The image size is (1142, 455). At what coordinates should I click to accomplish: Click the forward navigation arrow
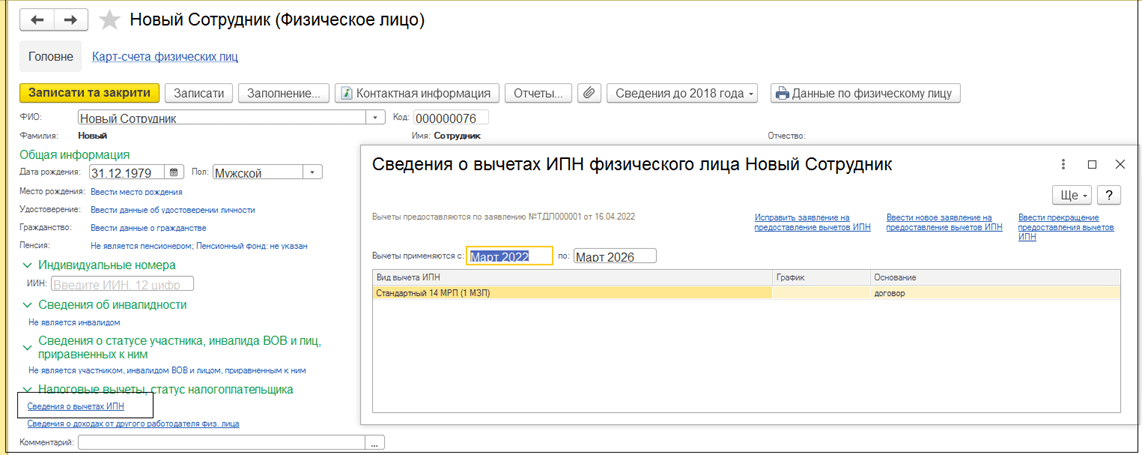(x=69, y=20)
